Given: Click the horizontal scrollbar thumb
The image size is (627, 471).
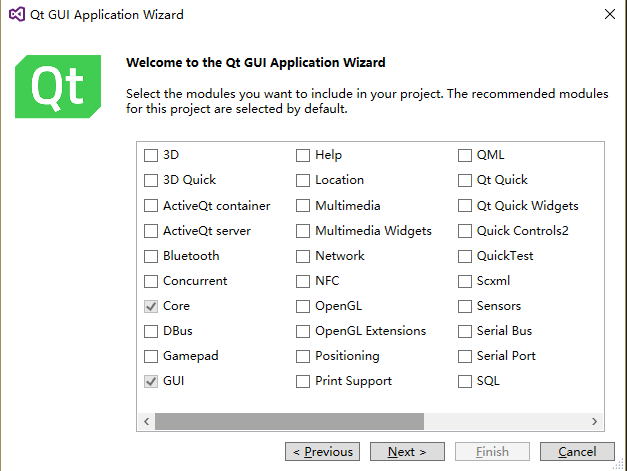Looking at the screenshot, I should click(290, 421).
